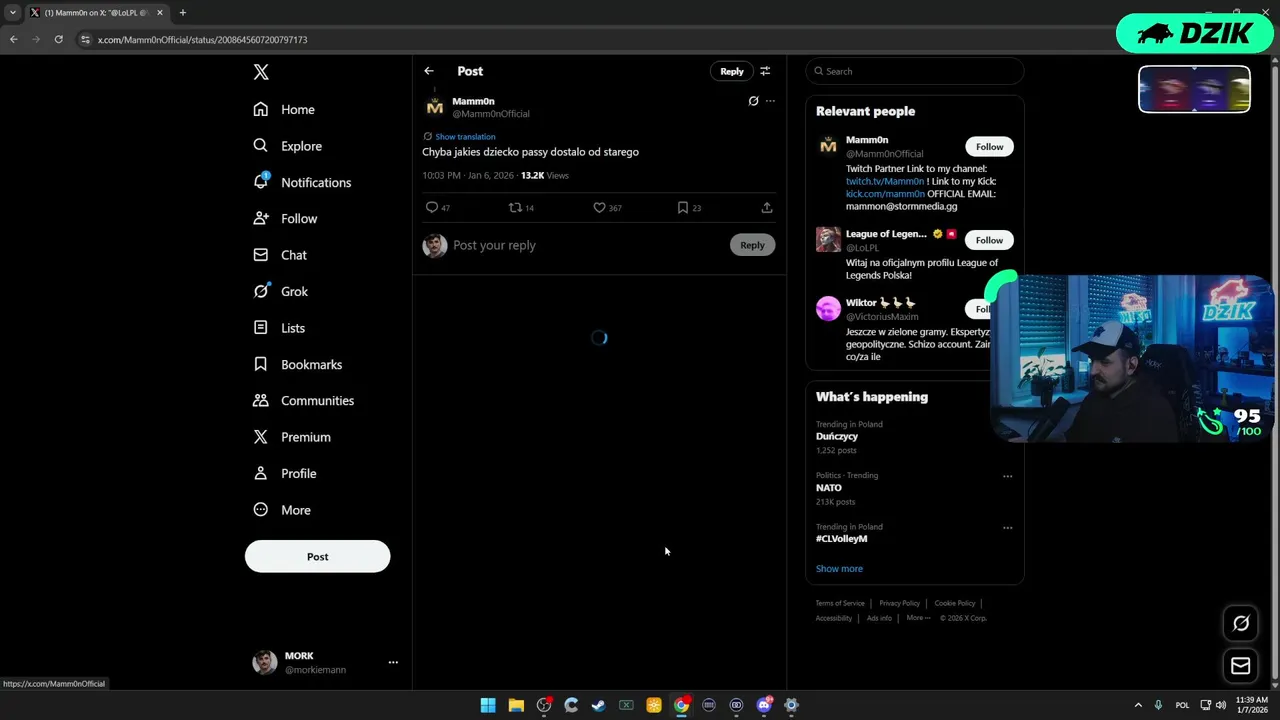Viewport: 1280px width, 720px height.
Task: Open the Duńczycy trending topic
Action: point(837,436)
